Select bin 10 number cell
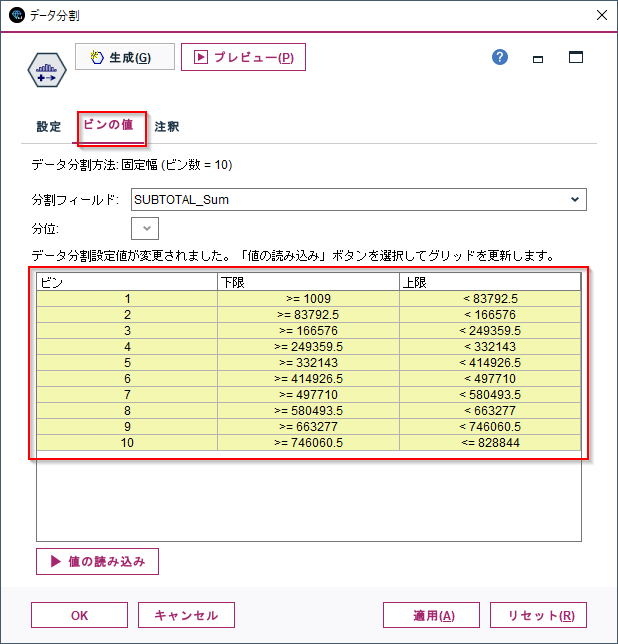This screenshot has width=618, height=644. [127, 443]
